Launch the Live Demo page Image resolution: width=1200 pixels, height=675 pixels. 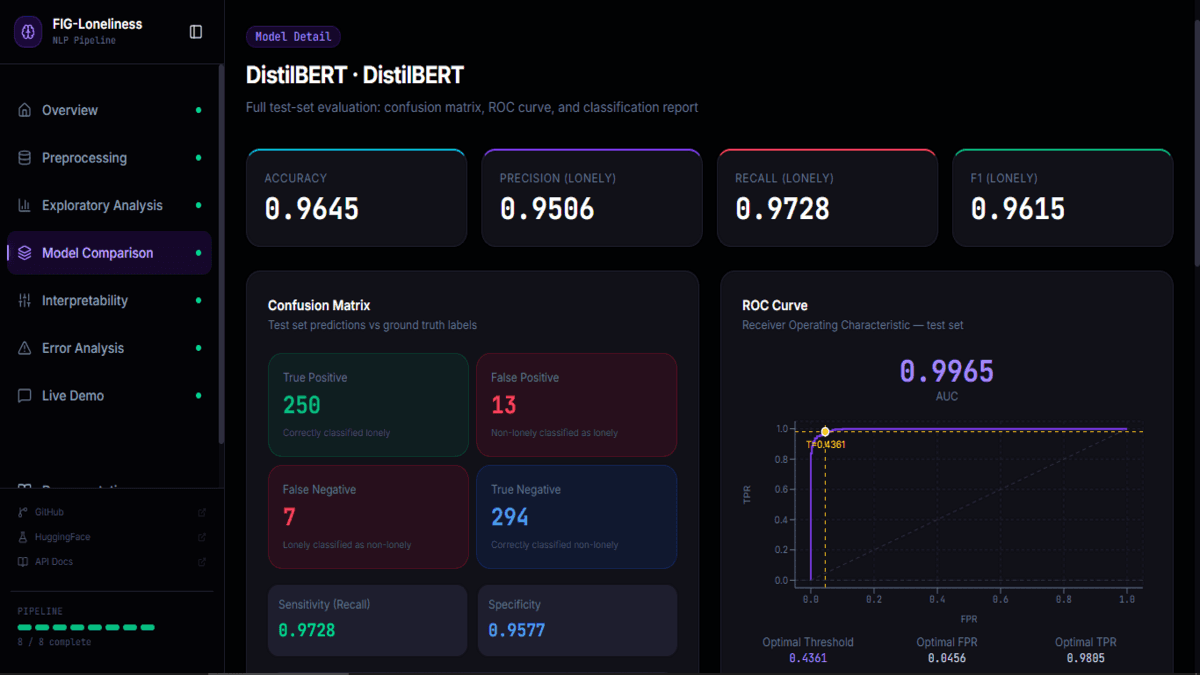pos(109,396)
